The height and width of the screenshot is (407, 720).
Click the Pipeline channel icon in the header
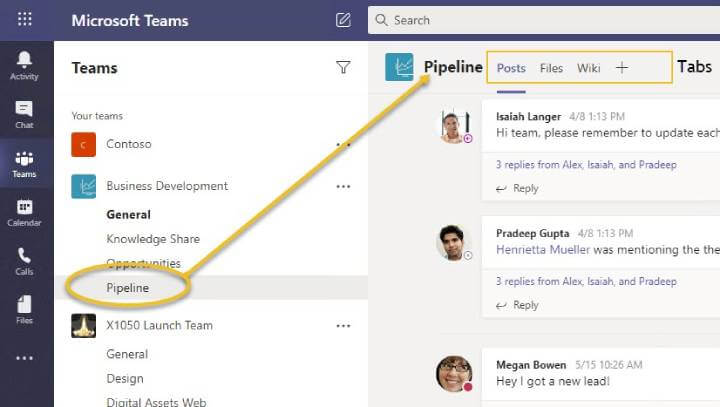coord(399,67)
